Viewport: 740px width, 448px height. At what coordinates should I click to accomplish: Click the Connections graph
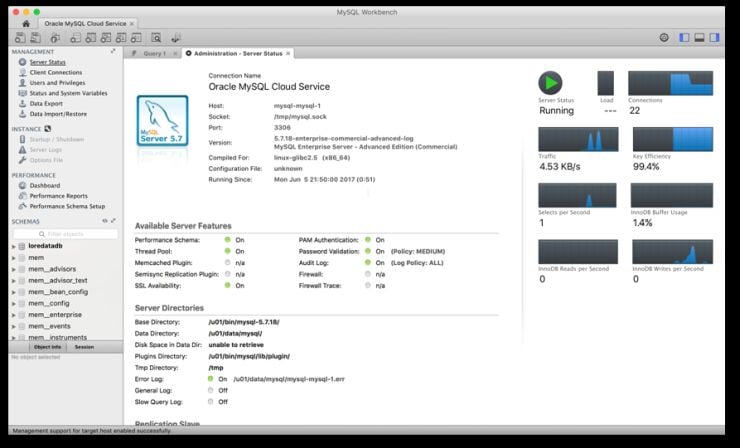click(x=670, y=83)
